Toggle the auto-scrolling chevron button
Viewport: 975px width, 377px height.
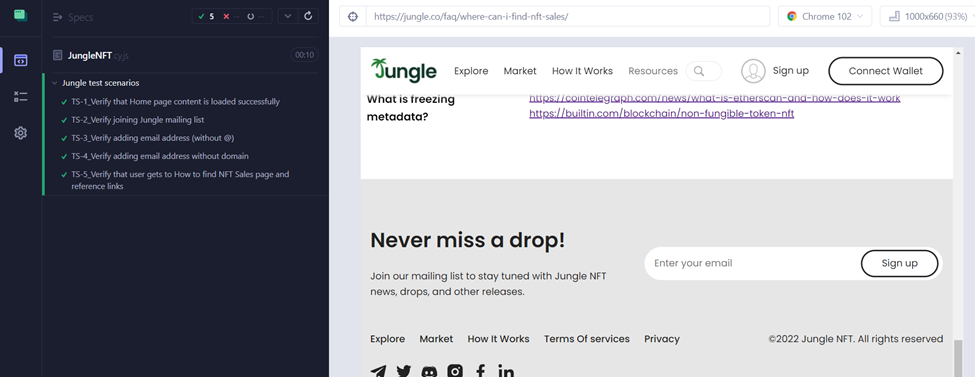287,16
